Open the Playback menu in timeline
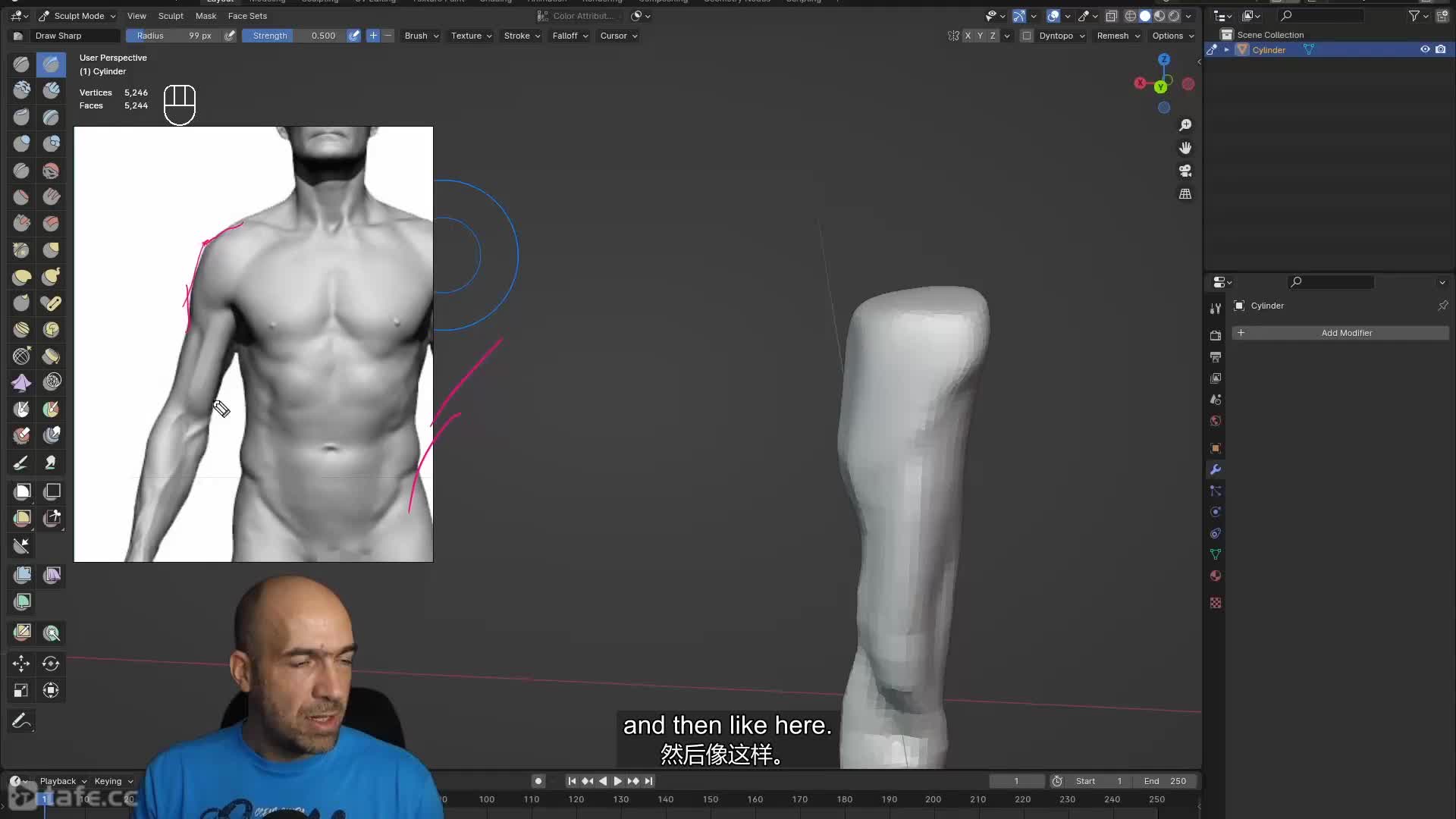1456x819 pixels. point(63,781)
